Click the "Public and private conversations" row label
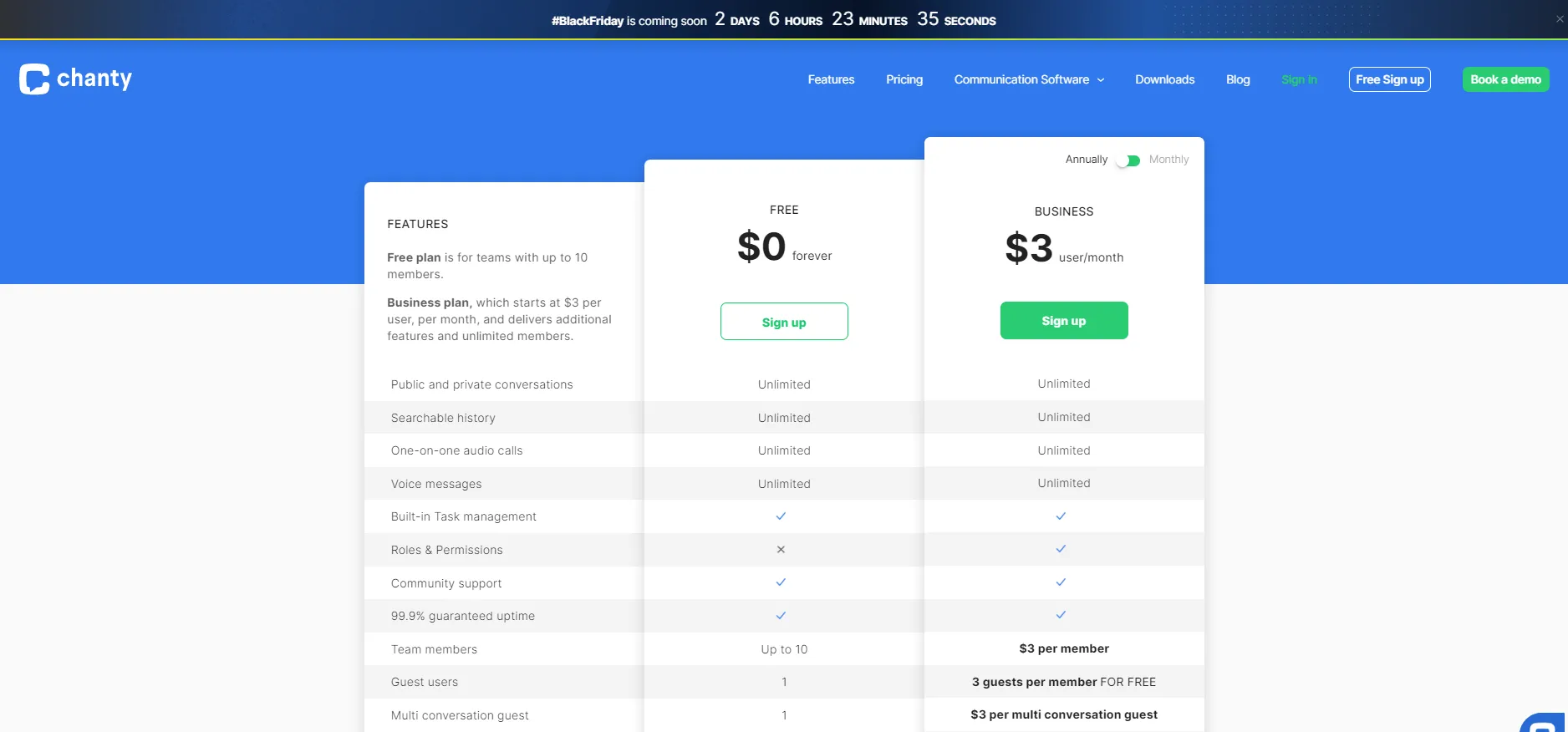 click(482, 384)
